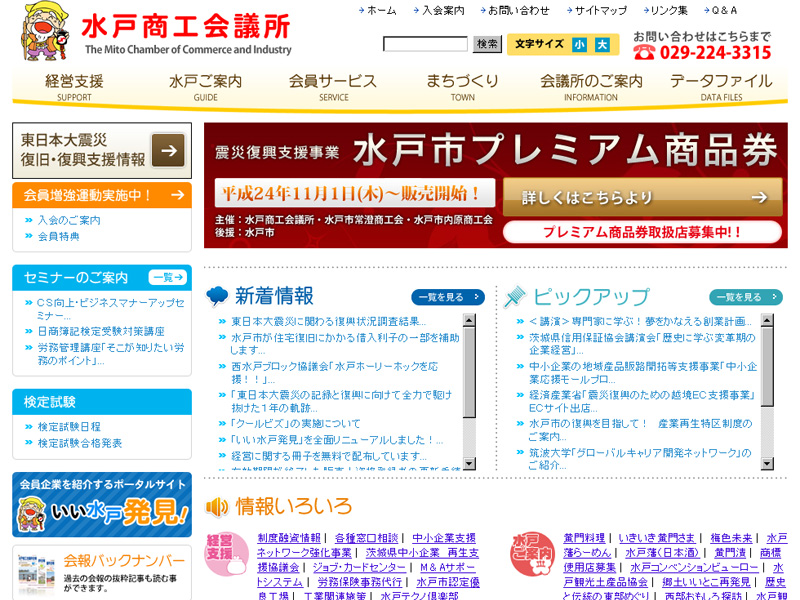The height and width of the screenshot is (600, 800).
Task: Open 会議所のご案内 INFORMATION menu
Action: (x=591, y=87)
